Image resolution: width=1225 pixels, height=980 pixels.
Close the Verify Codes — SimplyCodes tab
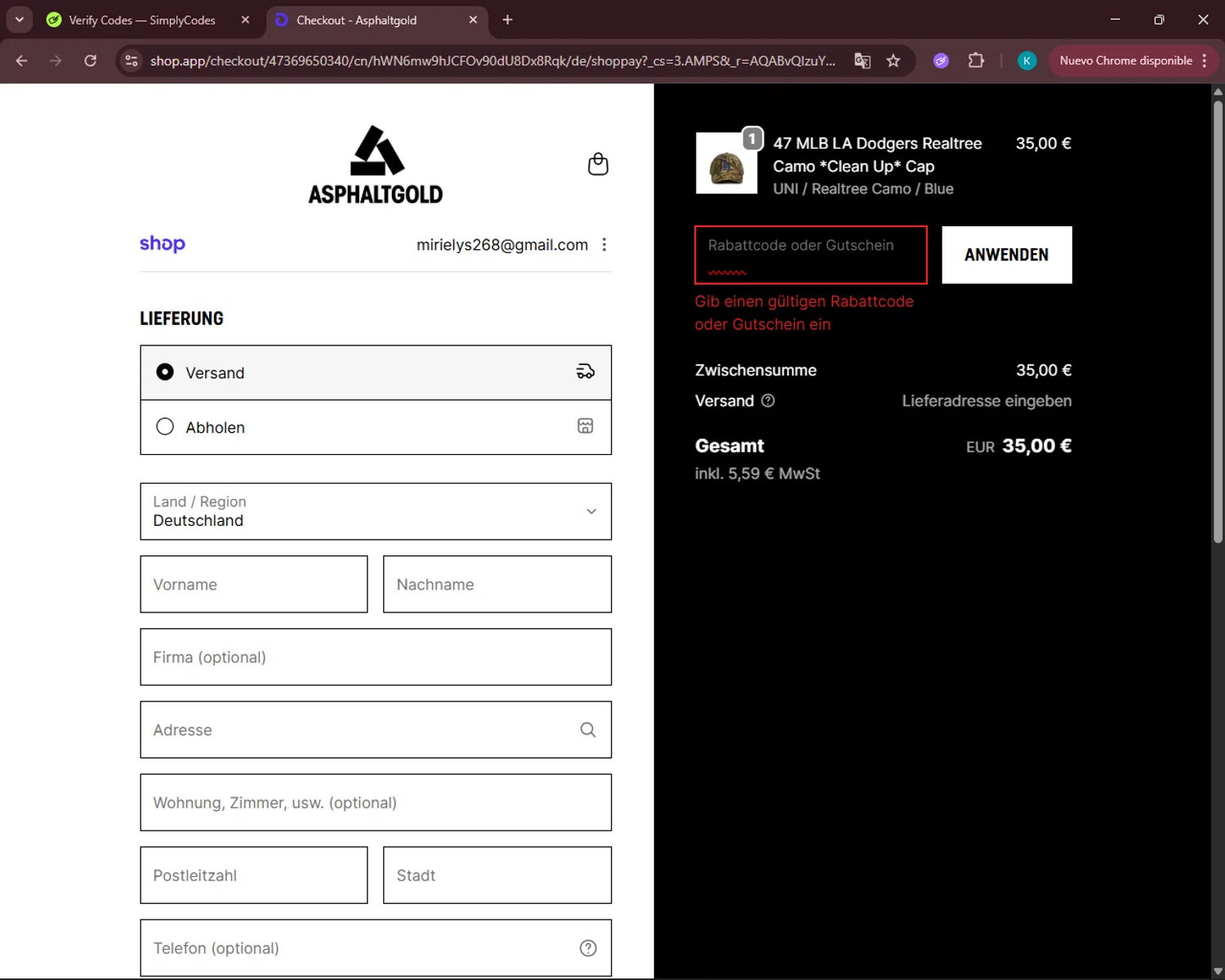pos(245,20)
